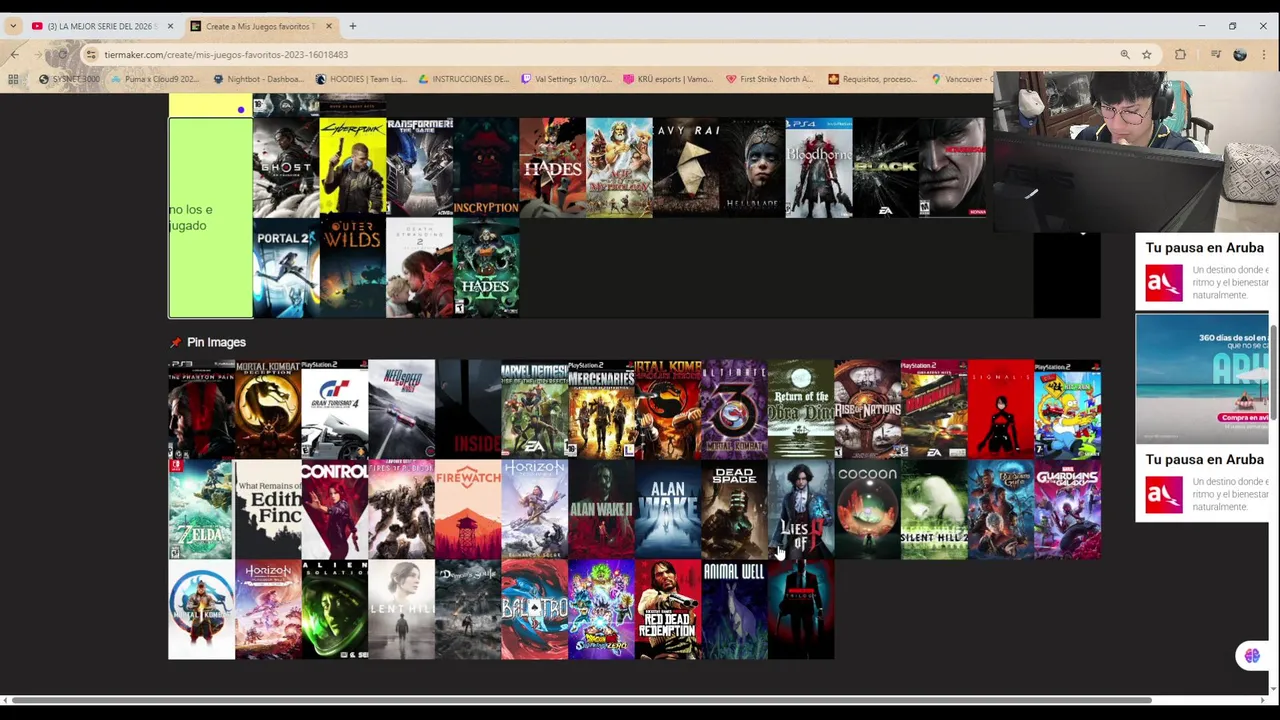This screenshot has width=1280, height=720.
Task: Select the Balatro game cover
Action: pyautogui.click(x=534, y=609)
